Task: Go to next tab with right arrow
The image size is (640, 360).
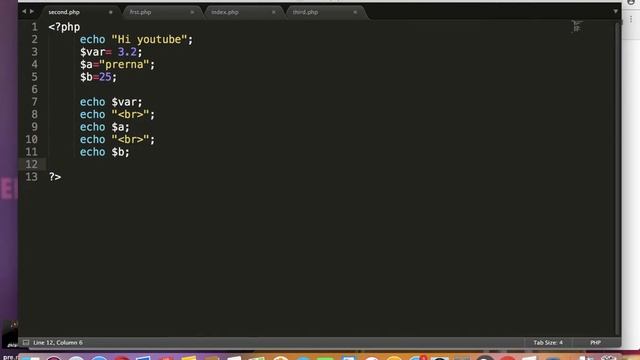Action: [32, 11]
